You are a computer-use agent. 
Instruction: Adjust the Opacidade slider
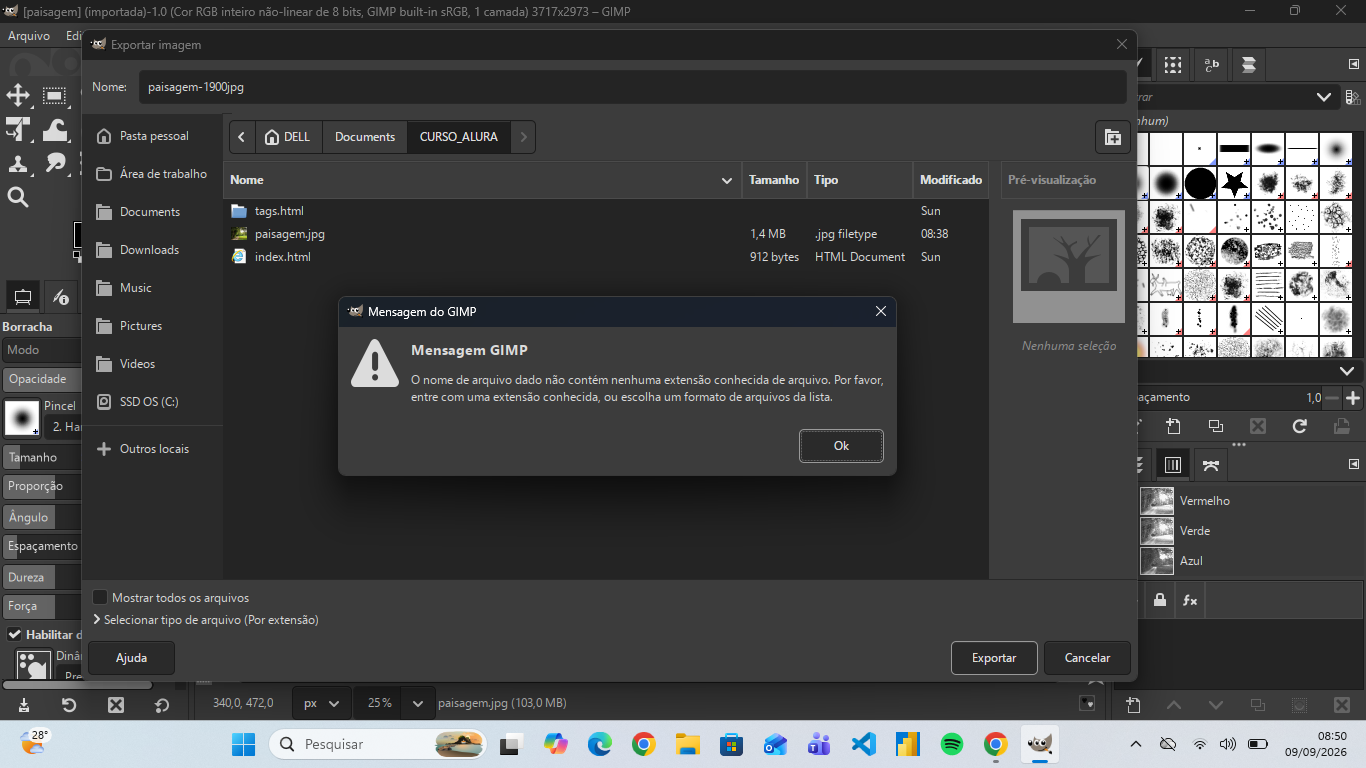click(x=42, y=379)
